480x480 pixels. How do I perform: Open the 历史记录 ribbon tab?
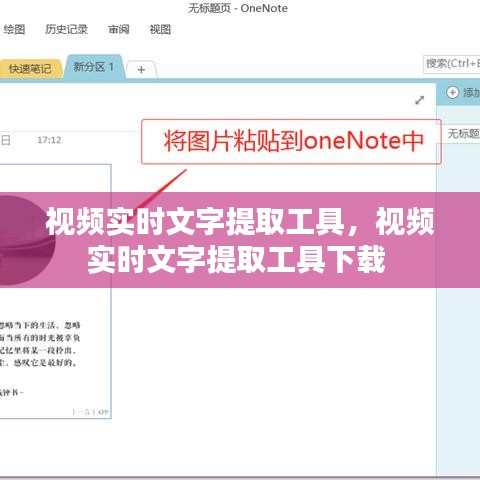66,29
